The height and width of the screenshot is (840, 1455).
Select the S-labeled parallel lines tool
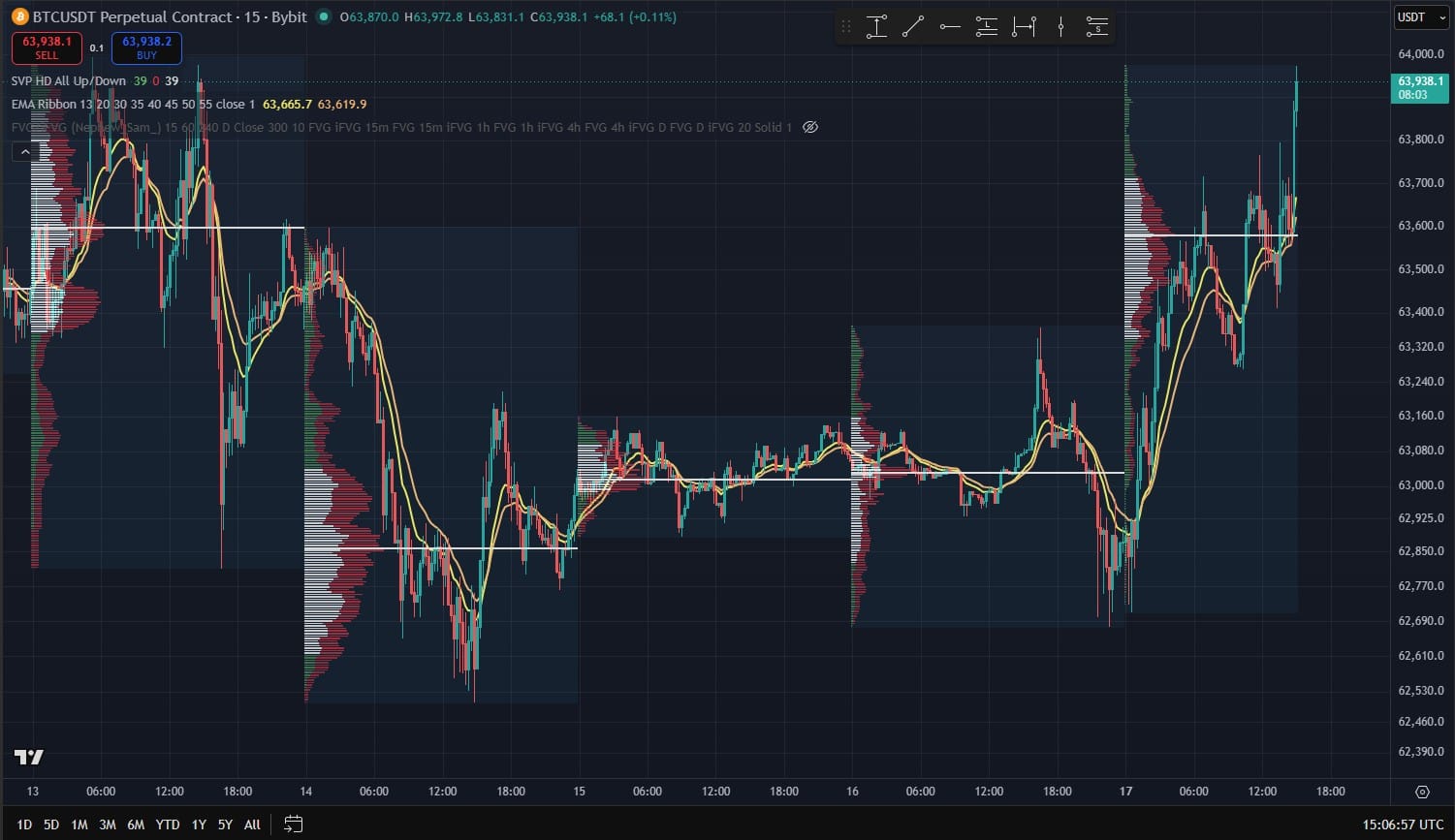coord(1097,27)
